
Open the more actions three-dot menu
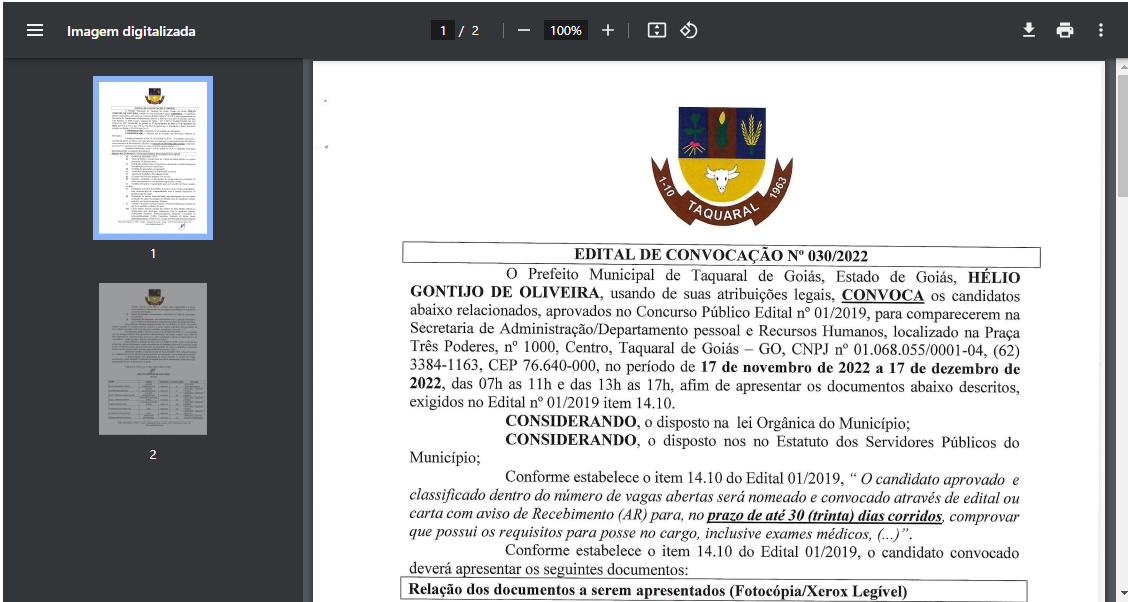point(1101,30)
